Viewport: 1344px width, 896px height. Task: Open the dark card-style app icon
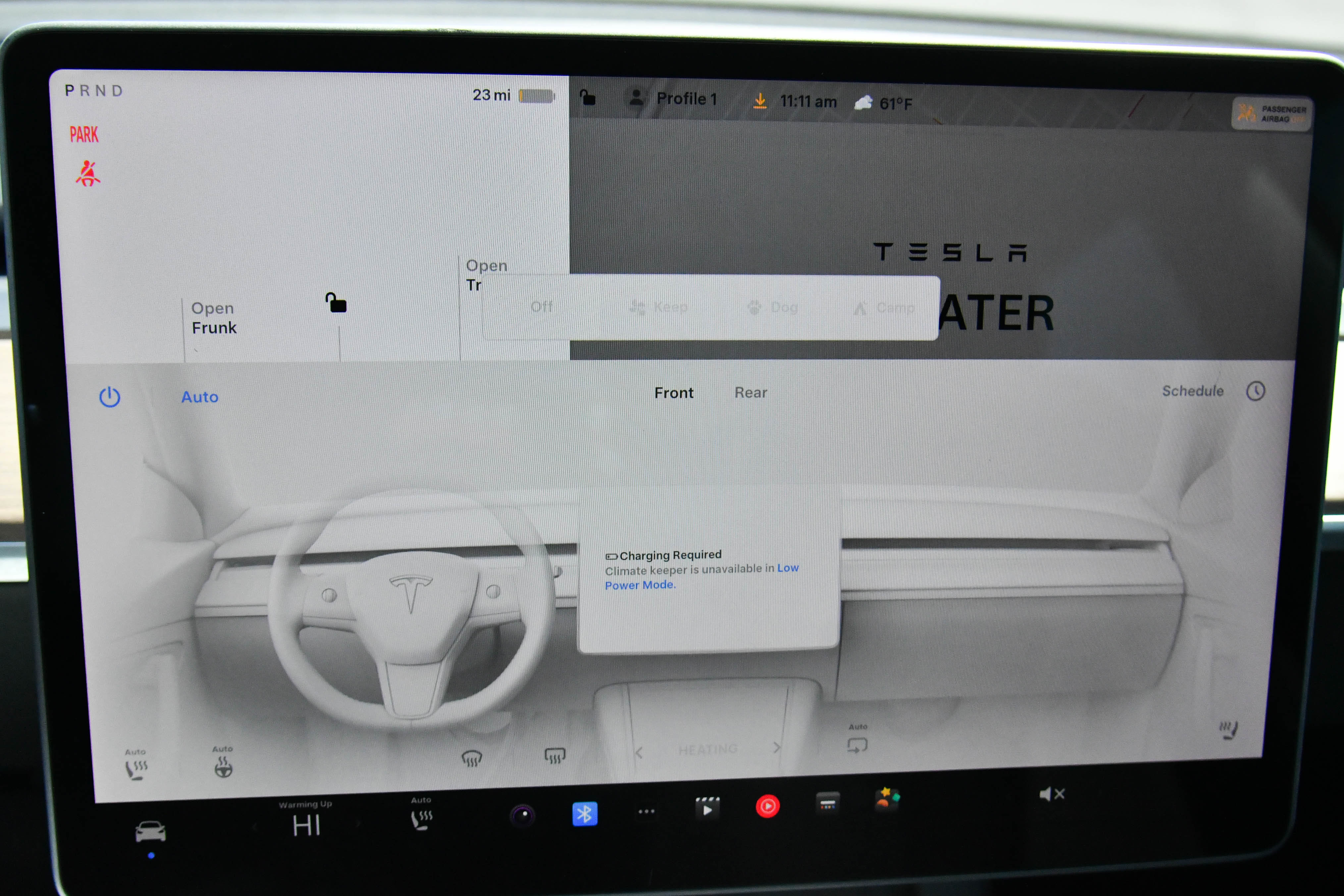coord(828,803)
